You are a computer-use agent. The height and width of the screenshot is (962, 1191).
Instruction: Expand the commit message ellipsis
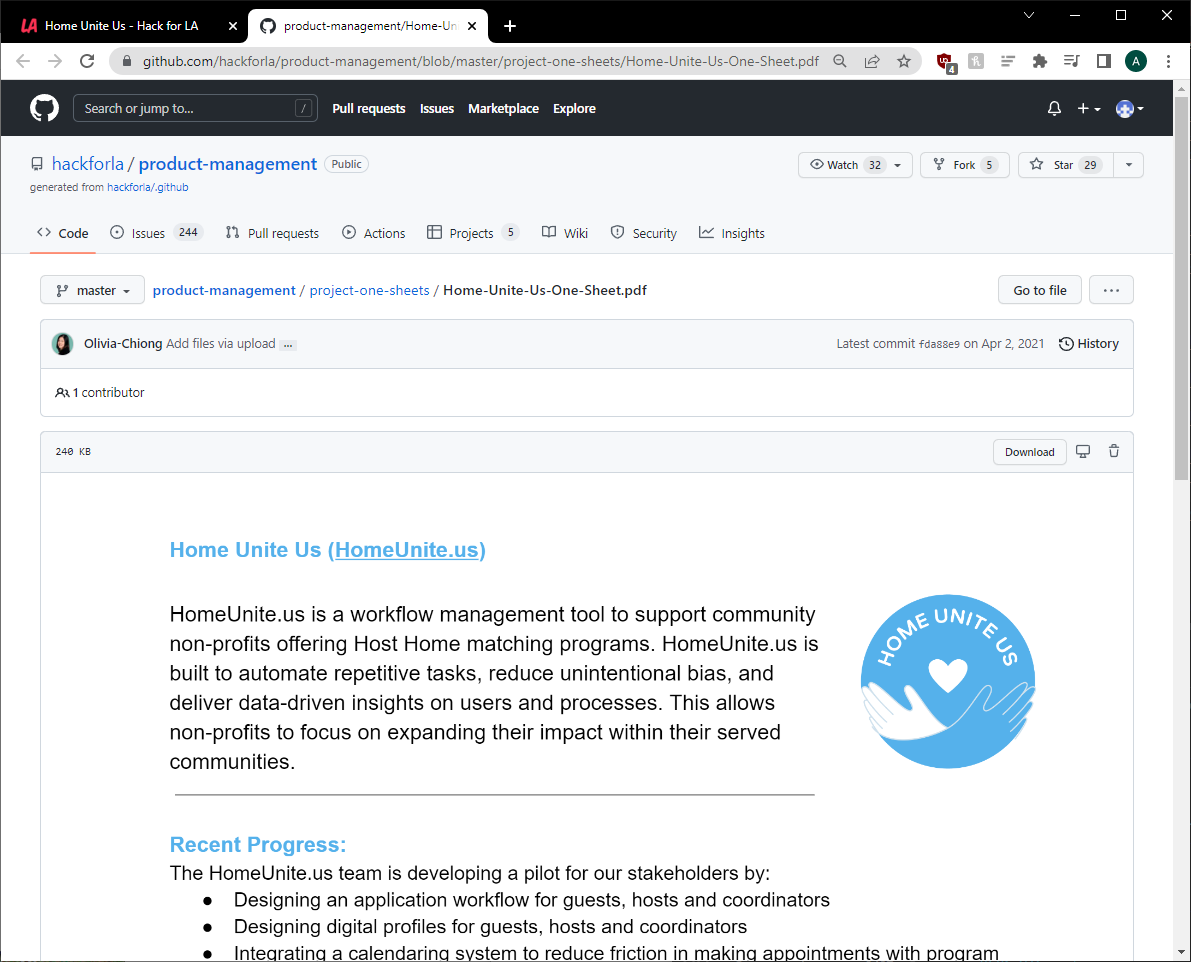[x=288, y=345]
